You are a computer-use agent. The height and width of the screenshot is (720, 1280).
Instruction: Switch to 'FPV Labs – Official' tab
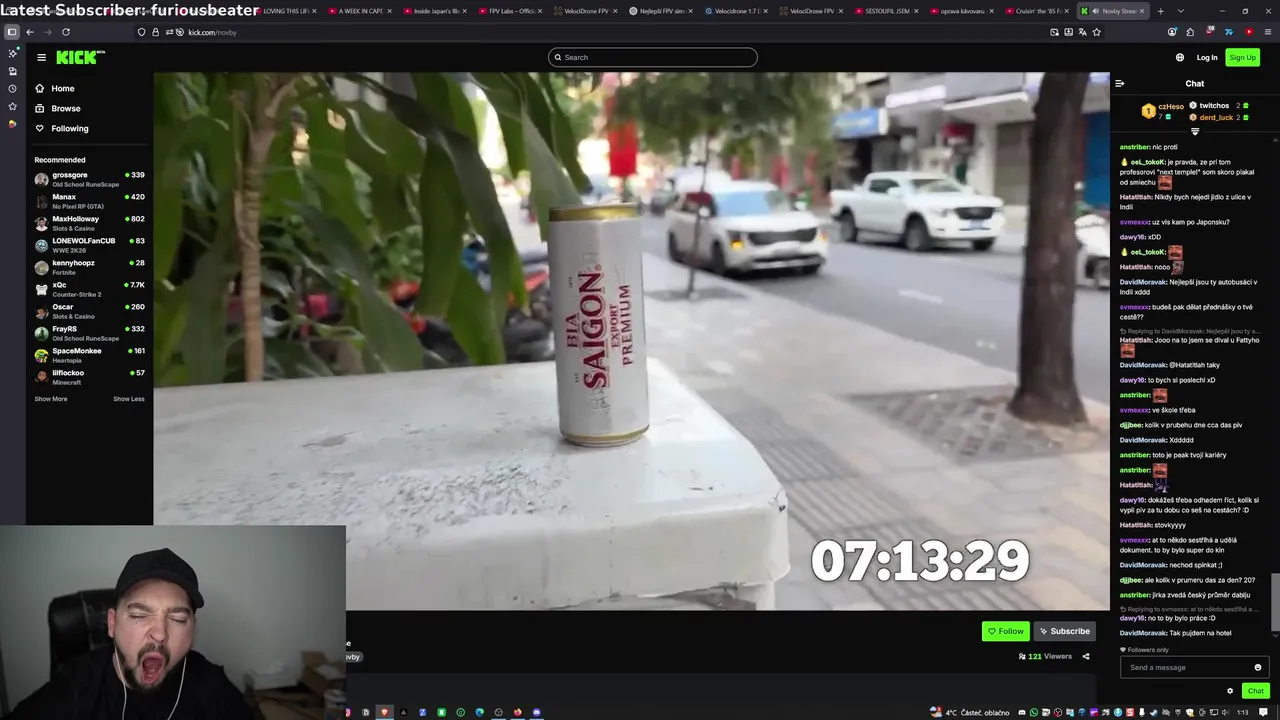(x=511, y=11)
